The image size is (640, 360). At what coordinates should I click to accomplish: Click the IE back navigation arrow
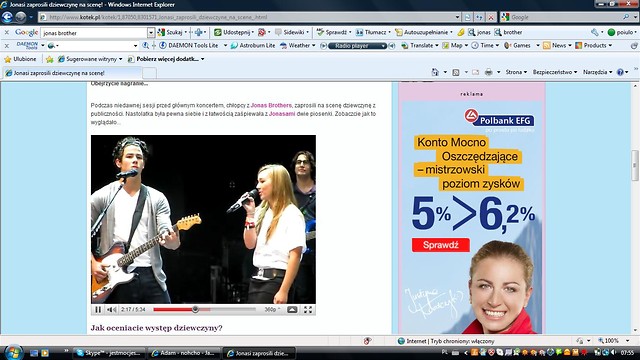point(7,17)
